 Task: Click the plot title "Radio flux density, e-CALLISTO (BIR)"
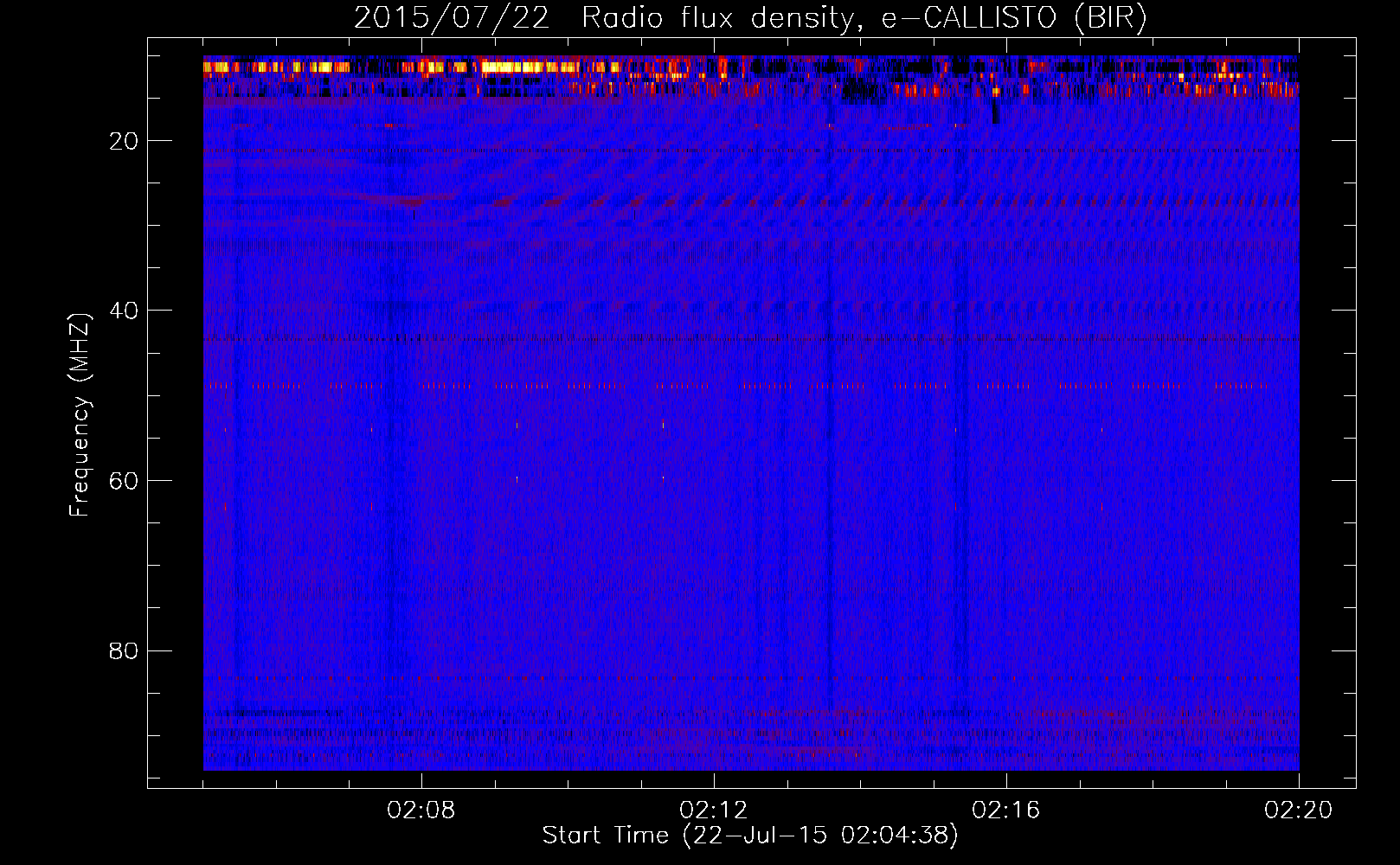click(x=864, y=18)
